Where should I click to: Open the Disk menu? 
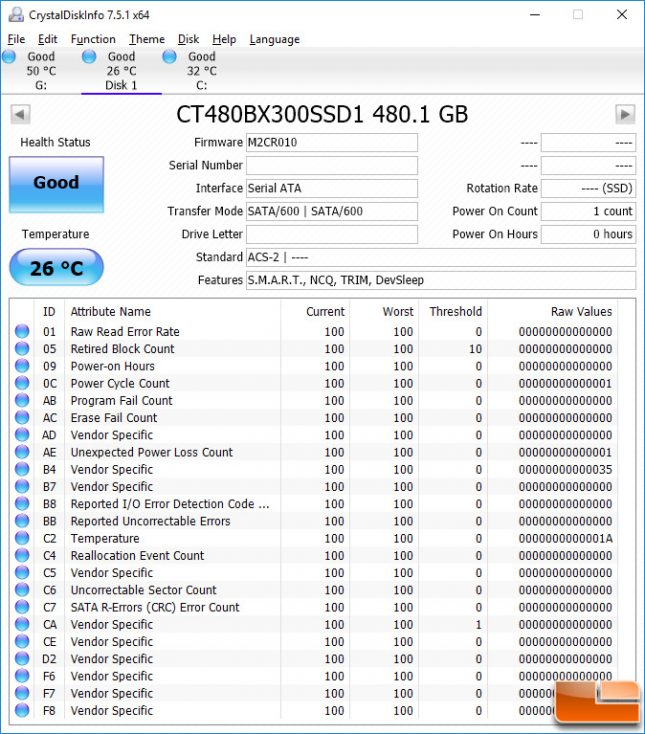click(188, 39)
